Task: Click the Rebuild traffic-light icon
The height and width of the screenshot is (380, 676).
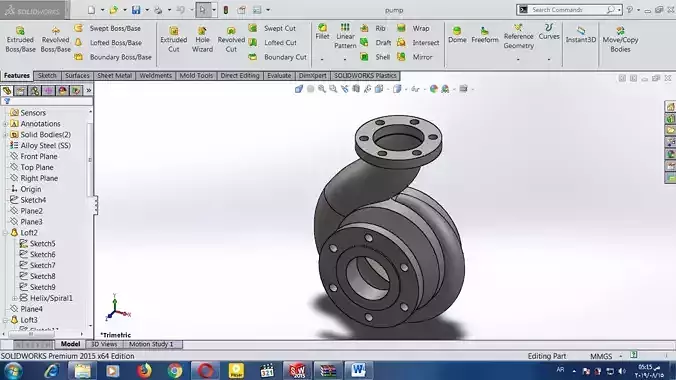Action: point(225,10)
